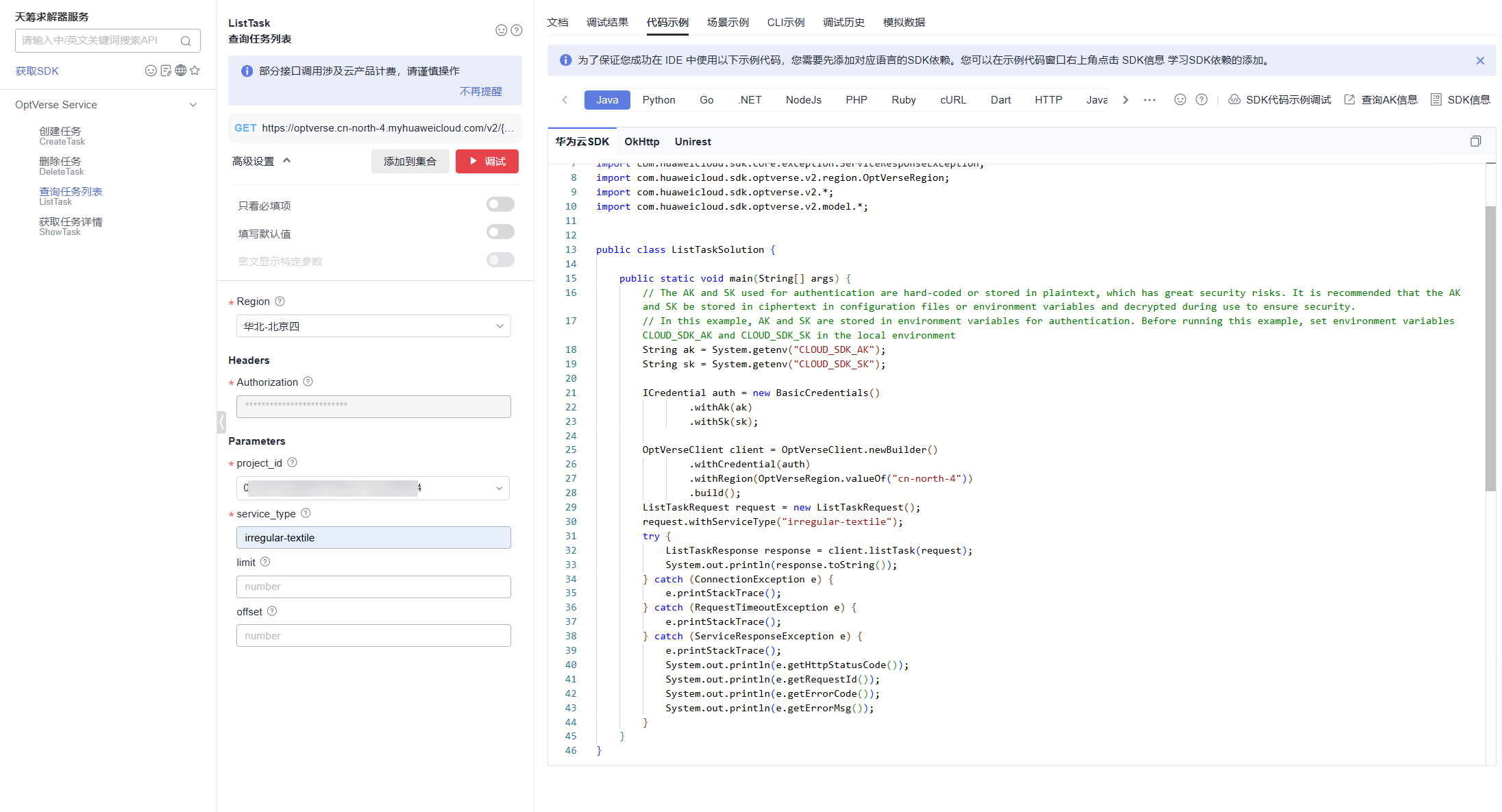Close the blue SDK dependency notice

(x=1480, y=60)
